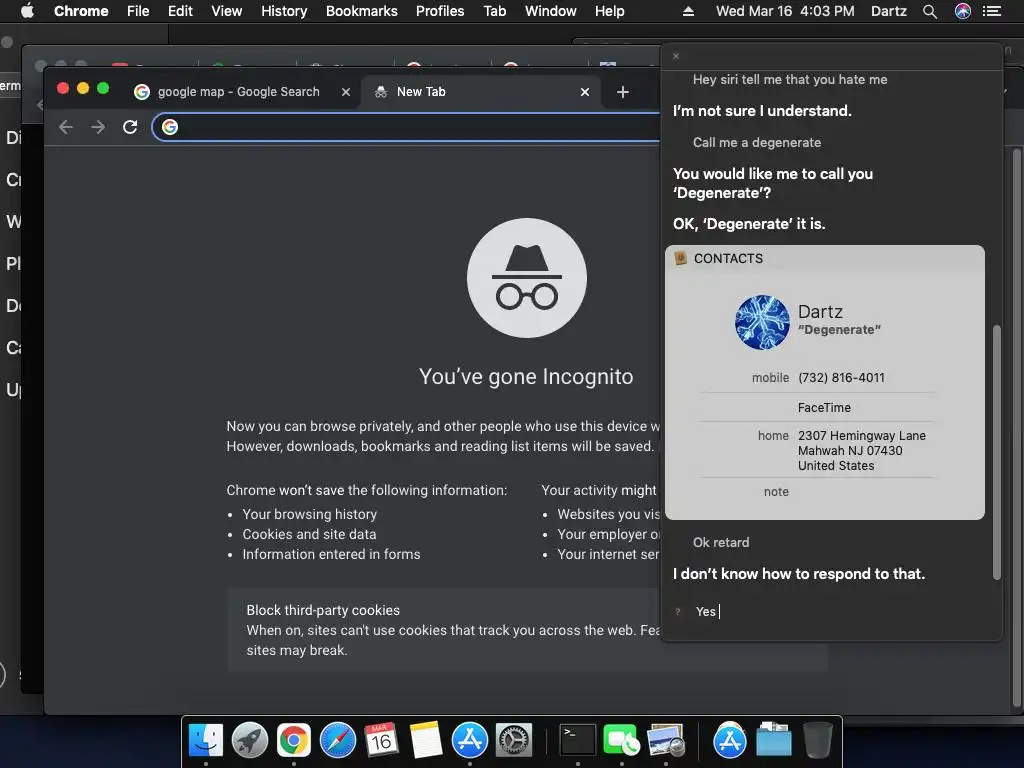Image resolution: width=1024 pixels, height=768 pixels.
Task: Click the eject icon in menu bar
Action: pos(688,11)
